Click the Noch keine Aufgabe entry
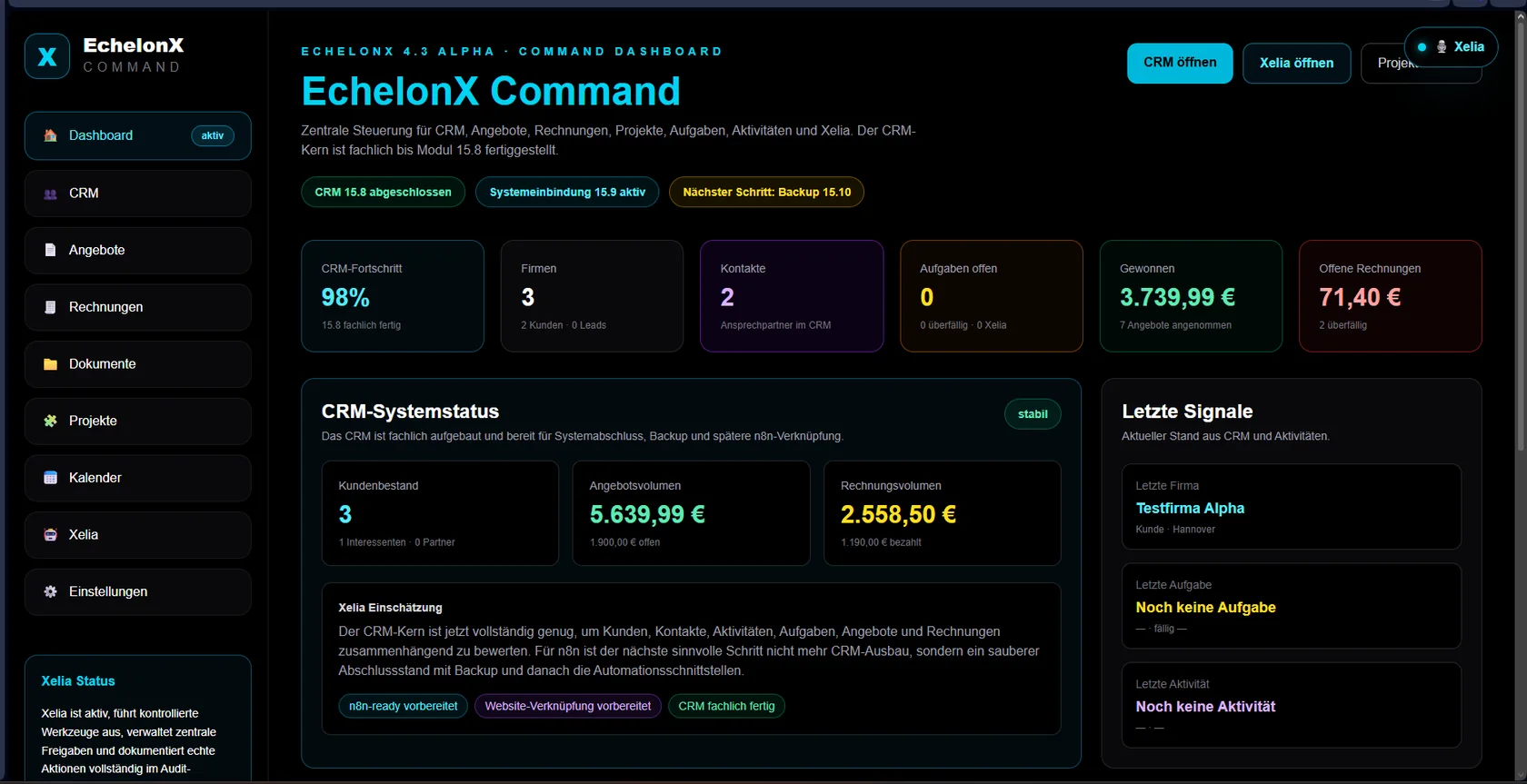The height and width of the screenshot is (784, 1527). point(1292,606)
